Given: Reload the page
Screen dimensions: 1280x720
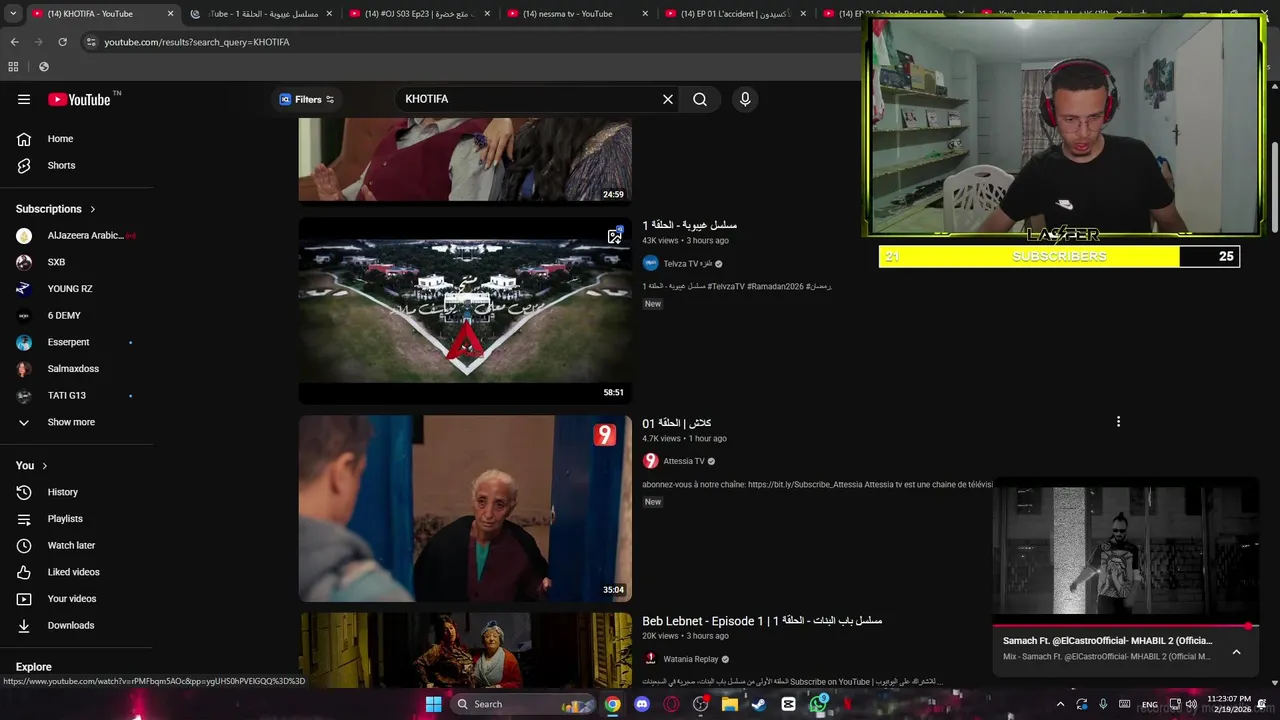Looking at the screenshot, I should [62, 42].
